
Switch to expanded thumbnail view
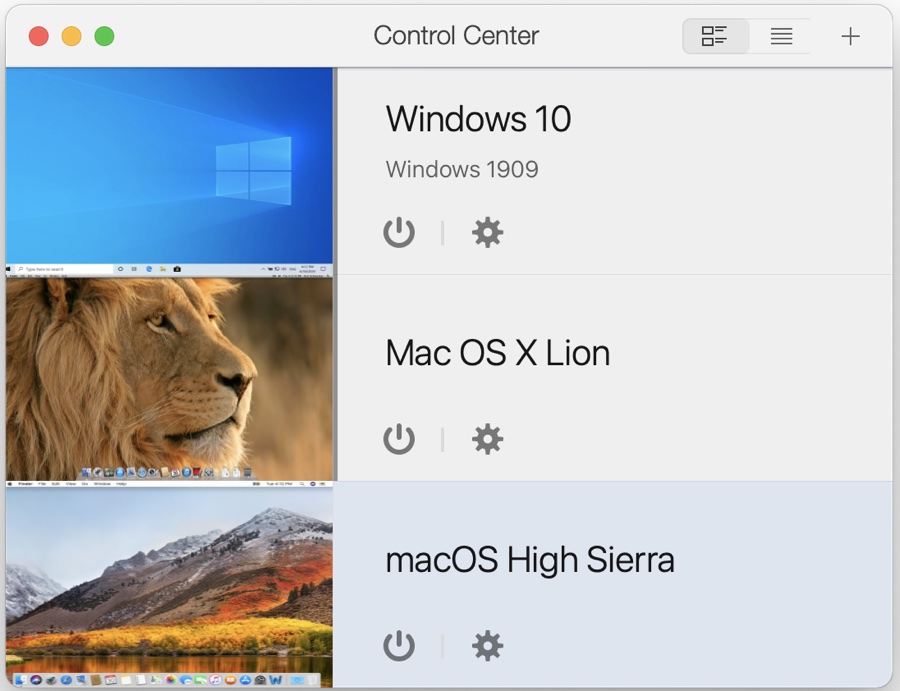pos(715,36)
